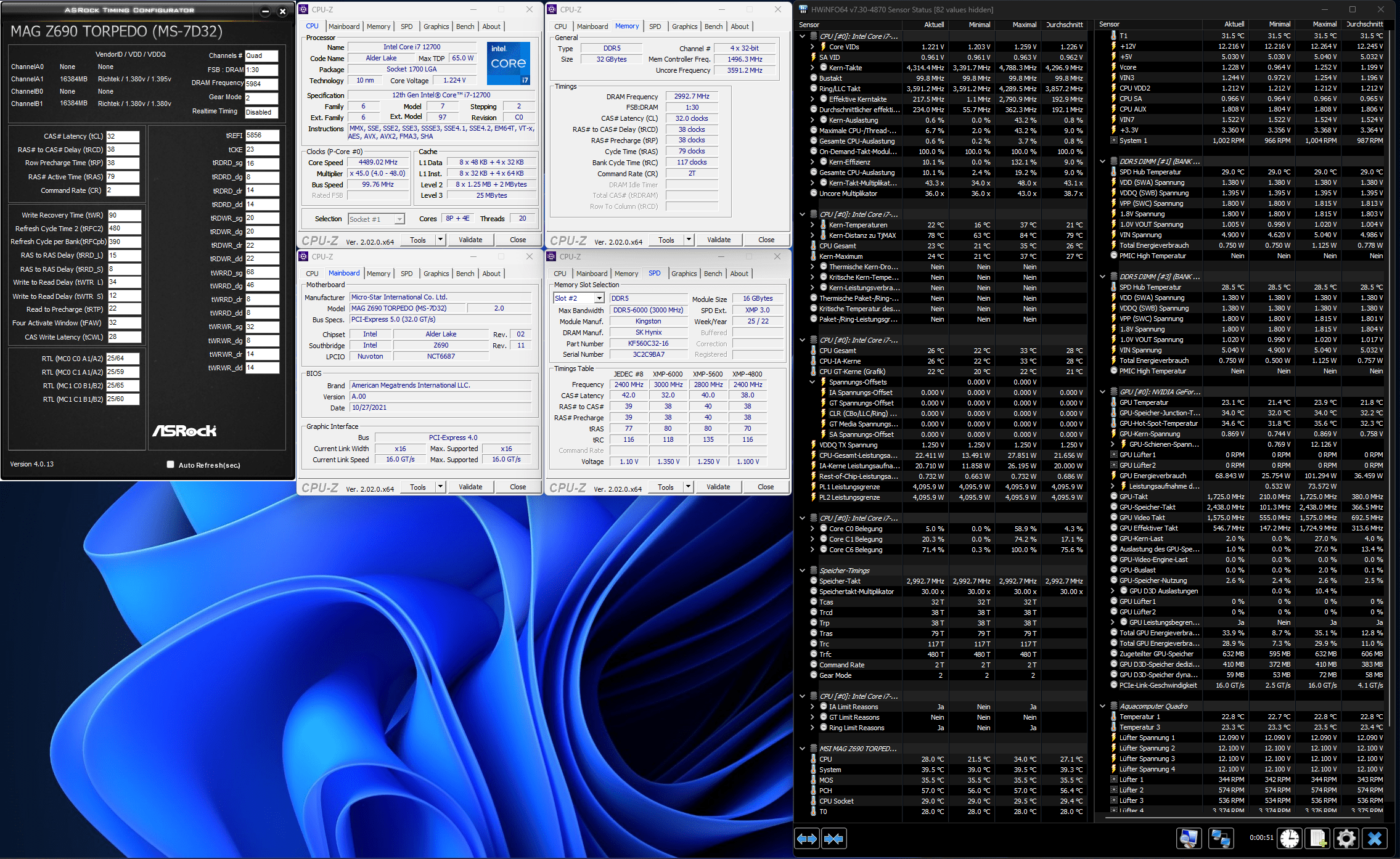Collapse the GPU NVIDIA GeForce sensor group
The height and width of the screenshot is (859, 1400).
[1103, 392]
